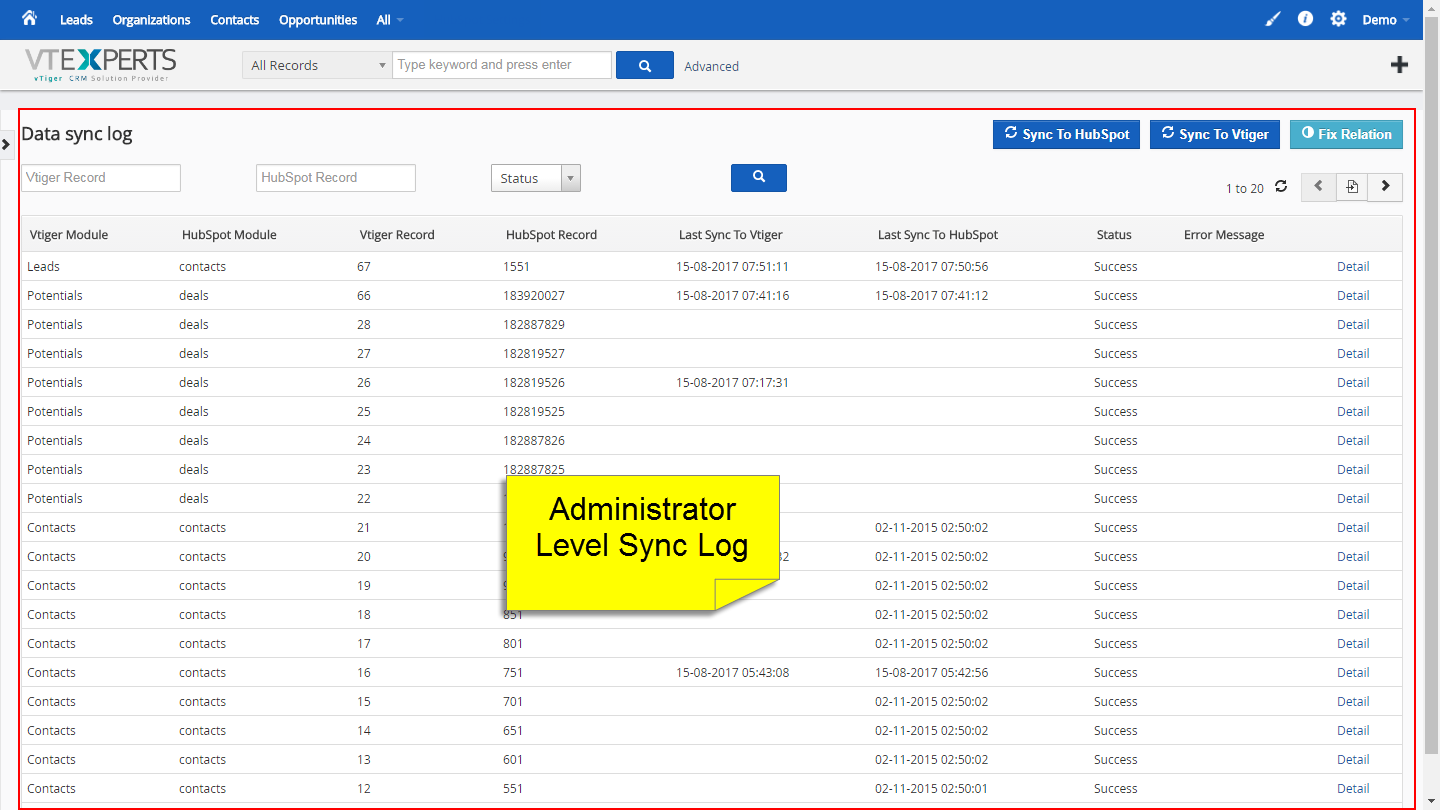Click the Leads module cell
The width and height of the screenshot is (1440, 810).
[x=43, y=266]
